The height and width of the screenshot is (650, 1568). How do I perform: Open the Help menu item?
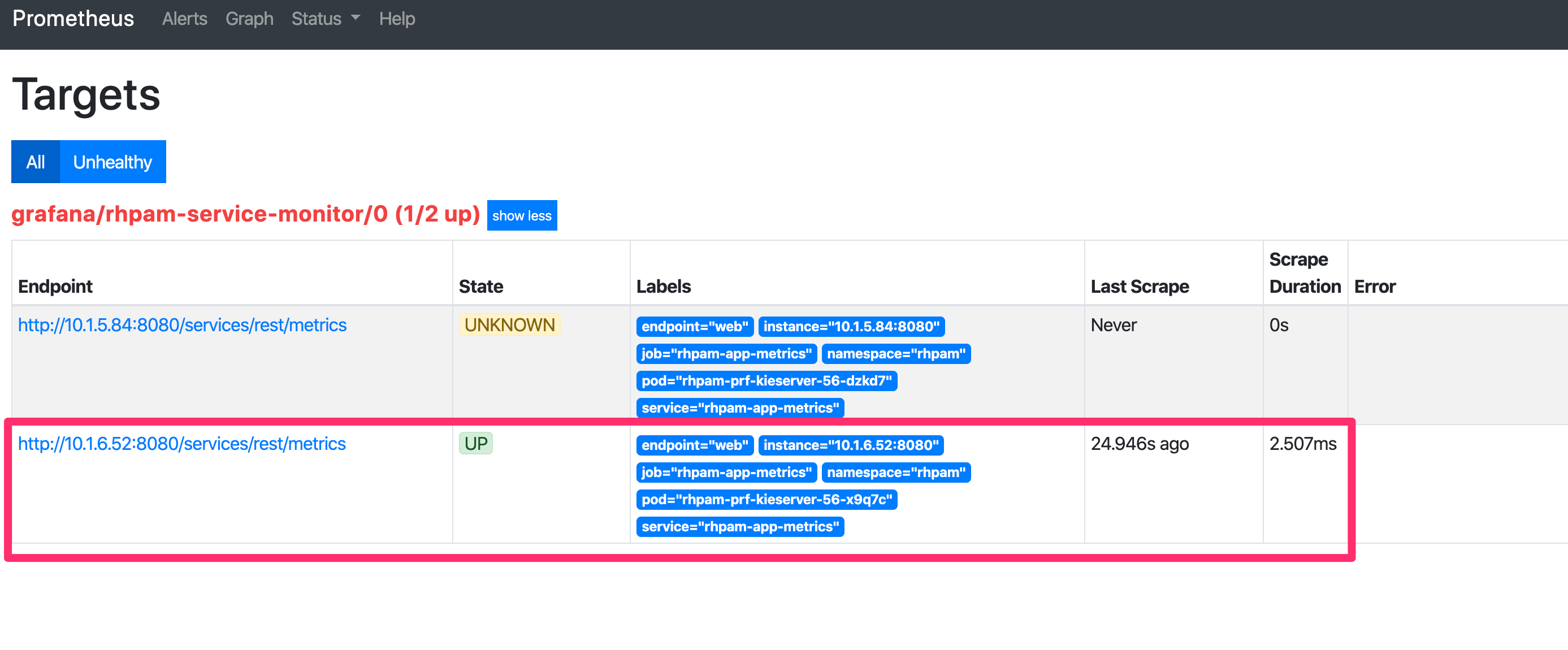pos(397,19)
